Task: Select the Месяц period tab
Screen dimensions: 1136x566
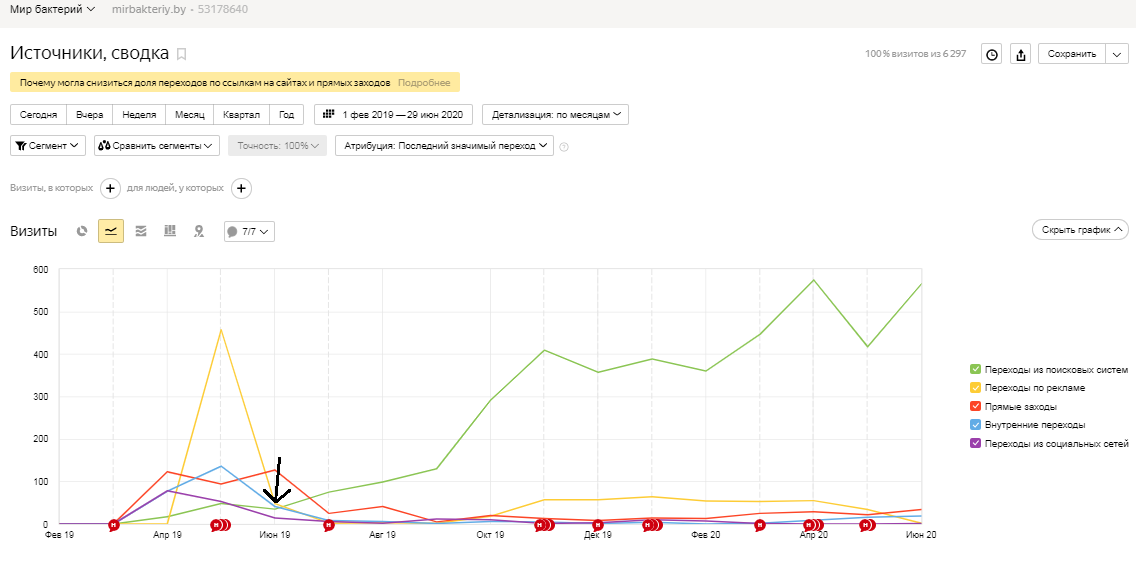Action: coord(190,115)
